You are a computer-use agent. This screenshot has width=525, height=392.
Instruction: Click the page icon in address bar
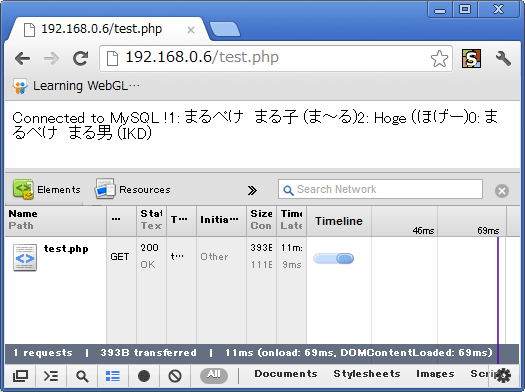coord(112,59)
